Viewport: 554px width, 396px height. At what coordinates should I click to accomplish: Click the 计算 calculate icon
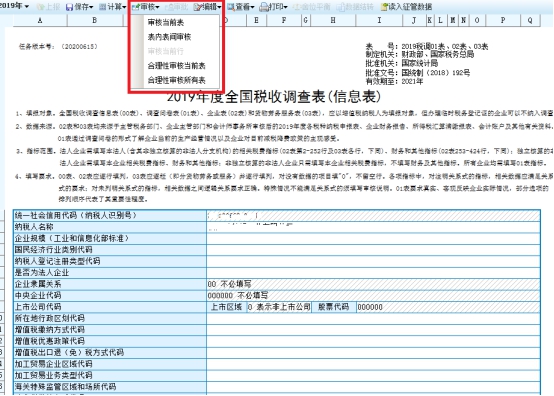[102, 7]
